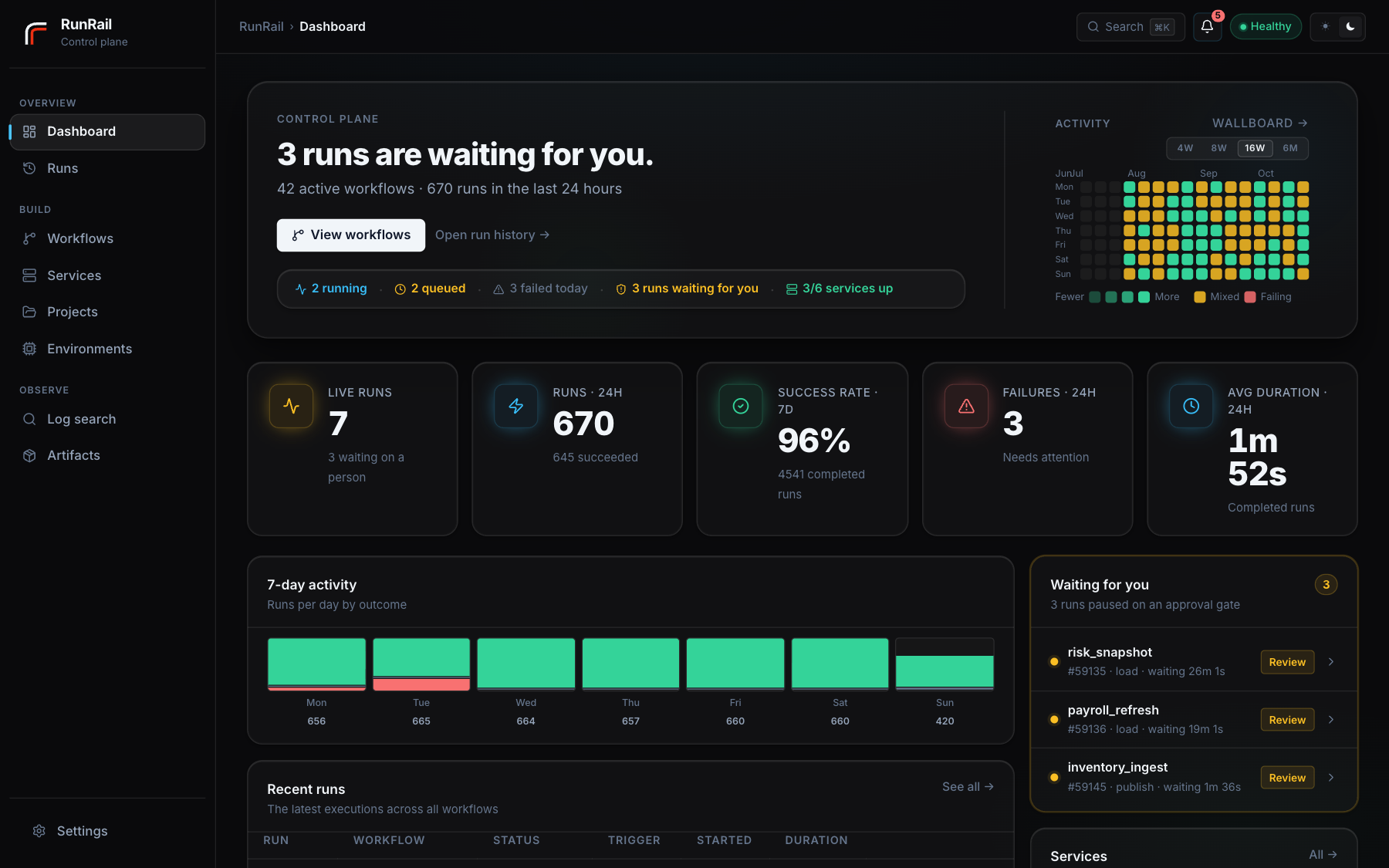Click the Live Runs pulse icon
The width and height of the screenshot is (1389, 868).
click(x=291, y=406)
